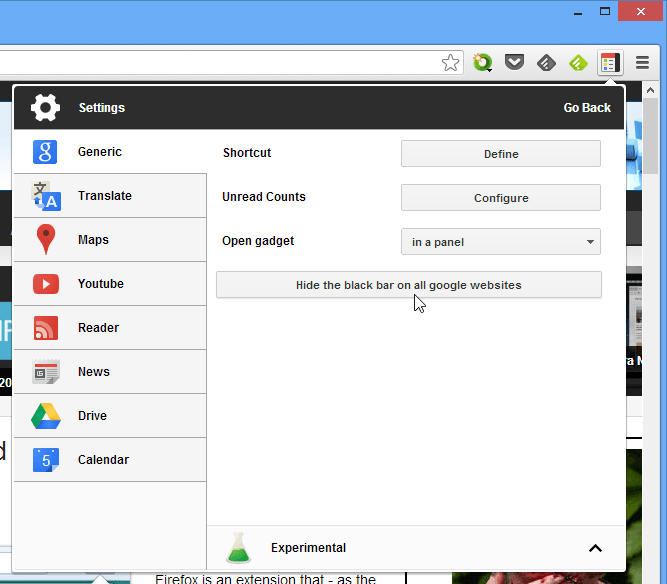Open the Translate settings tab
Screen dimensions: 667x584
pyautogui.click(x=110, y=196)
